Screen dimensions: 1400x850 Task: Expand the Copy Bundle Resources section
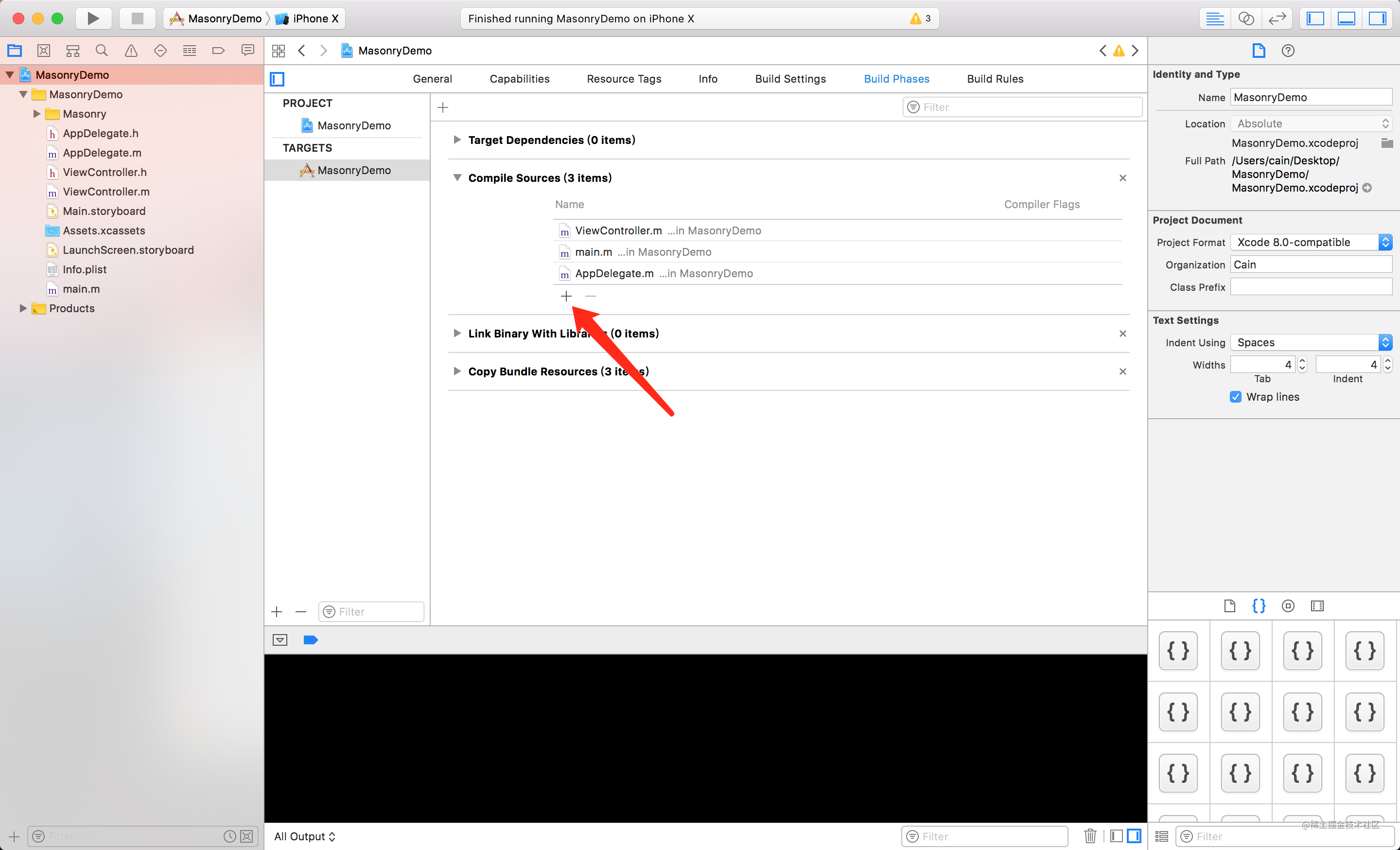pos(456,371)
